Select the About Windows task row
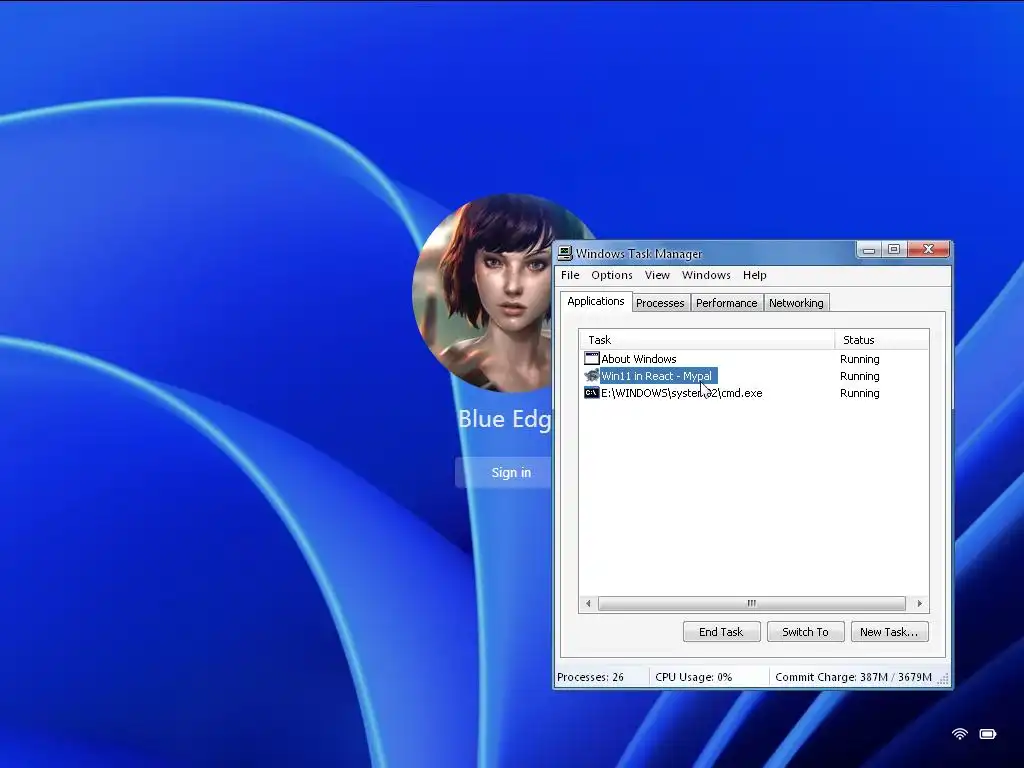This screenshot has width=1024, height=768. (x=753, y=359)
